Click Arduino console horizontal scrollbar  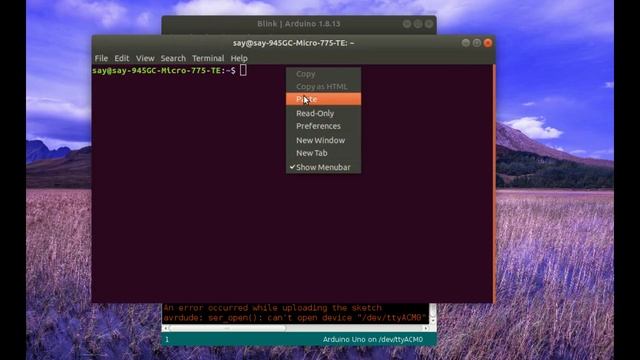pyautogui.click(x=228, y=328)
